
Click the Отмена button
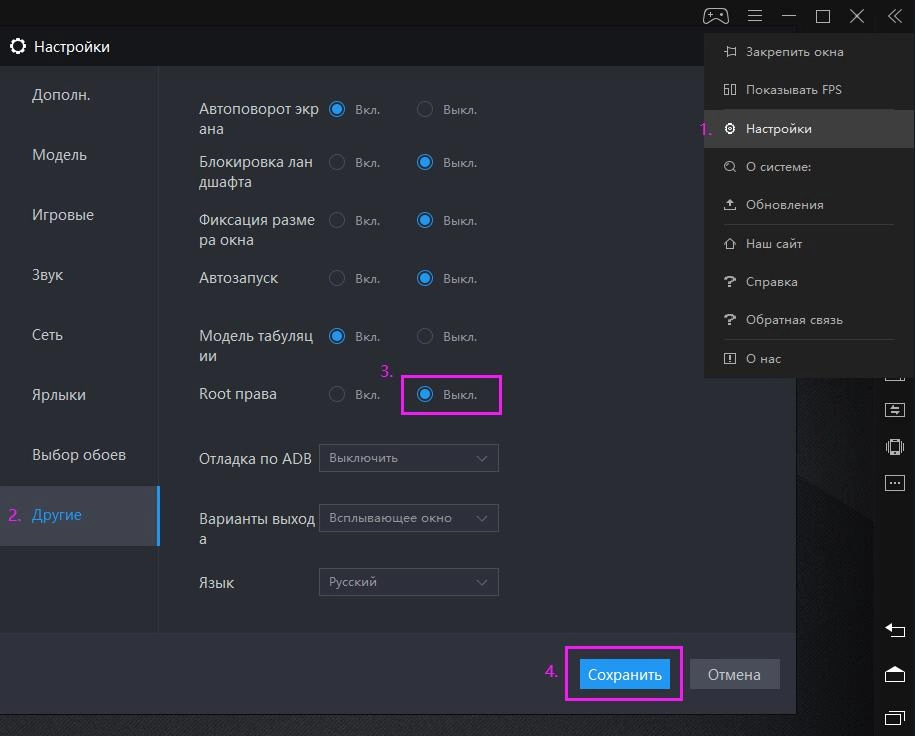[x=734, y=675]
